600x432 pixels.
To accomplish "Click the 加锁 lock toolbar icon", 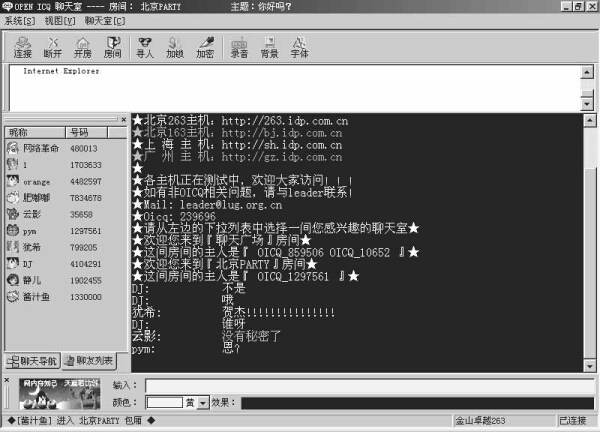I will coord(175,47).
